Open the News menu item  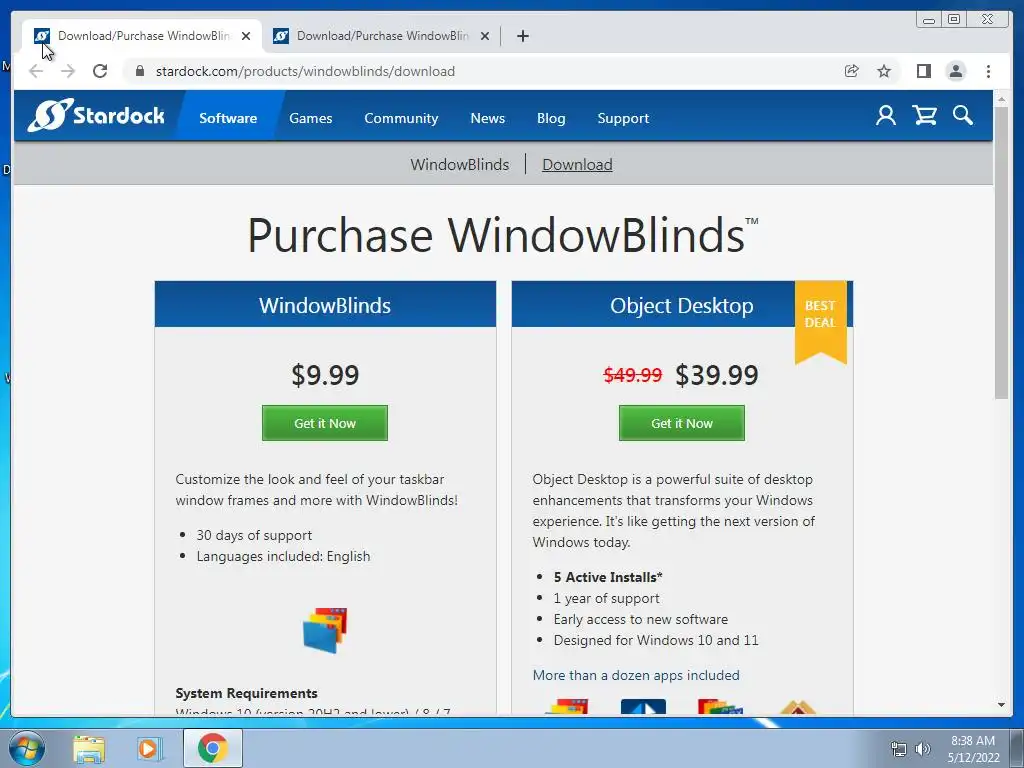pos(488,118)
